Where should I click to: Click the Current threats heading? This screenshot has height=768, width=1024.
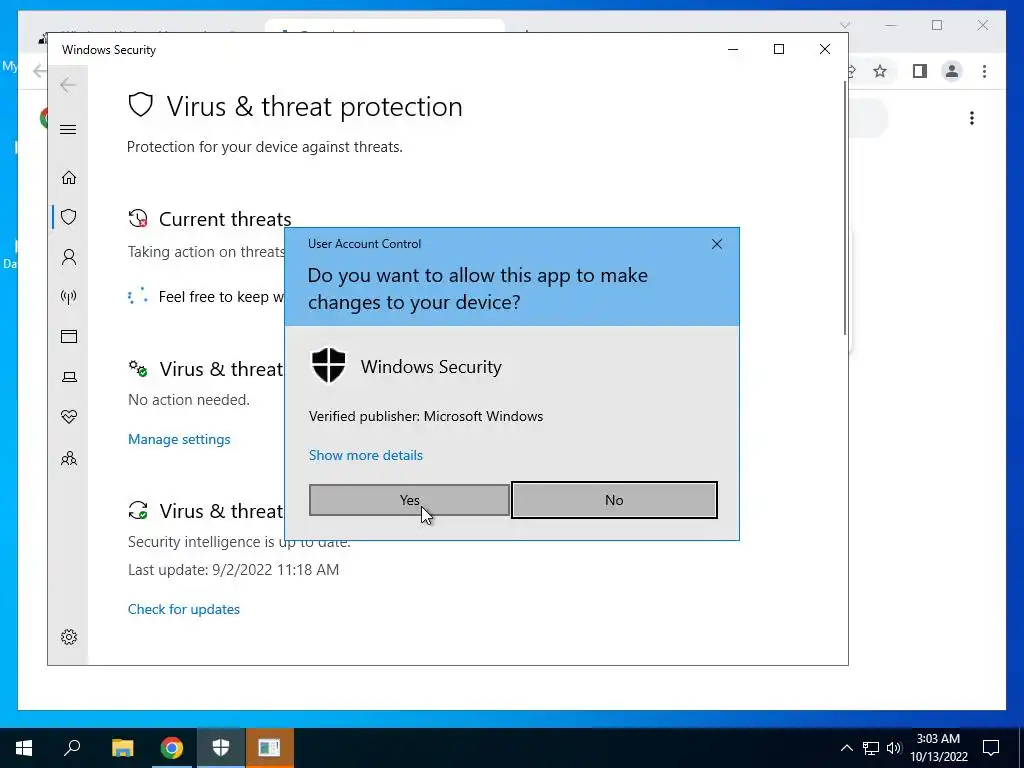[225, 219]
